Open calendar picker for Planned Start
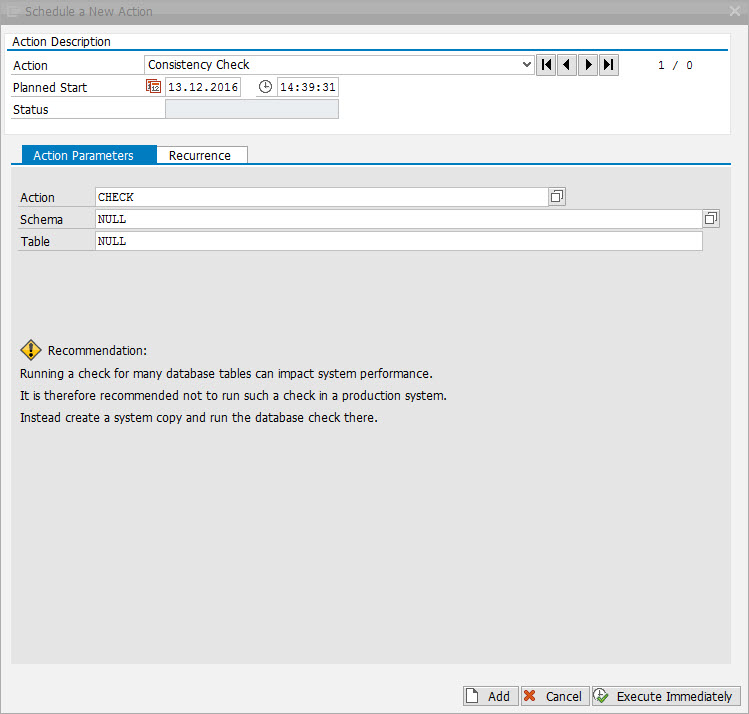Image resolution: width=749 pixels, height=714 pixels. 153,86
